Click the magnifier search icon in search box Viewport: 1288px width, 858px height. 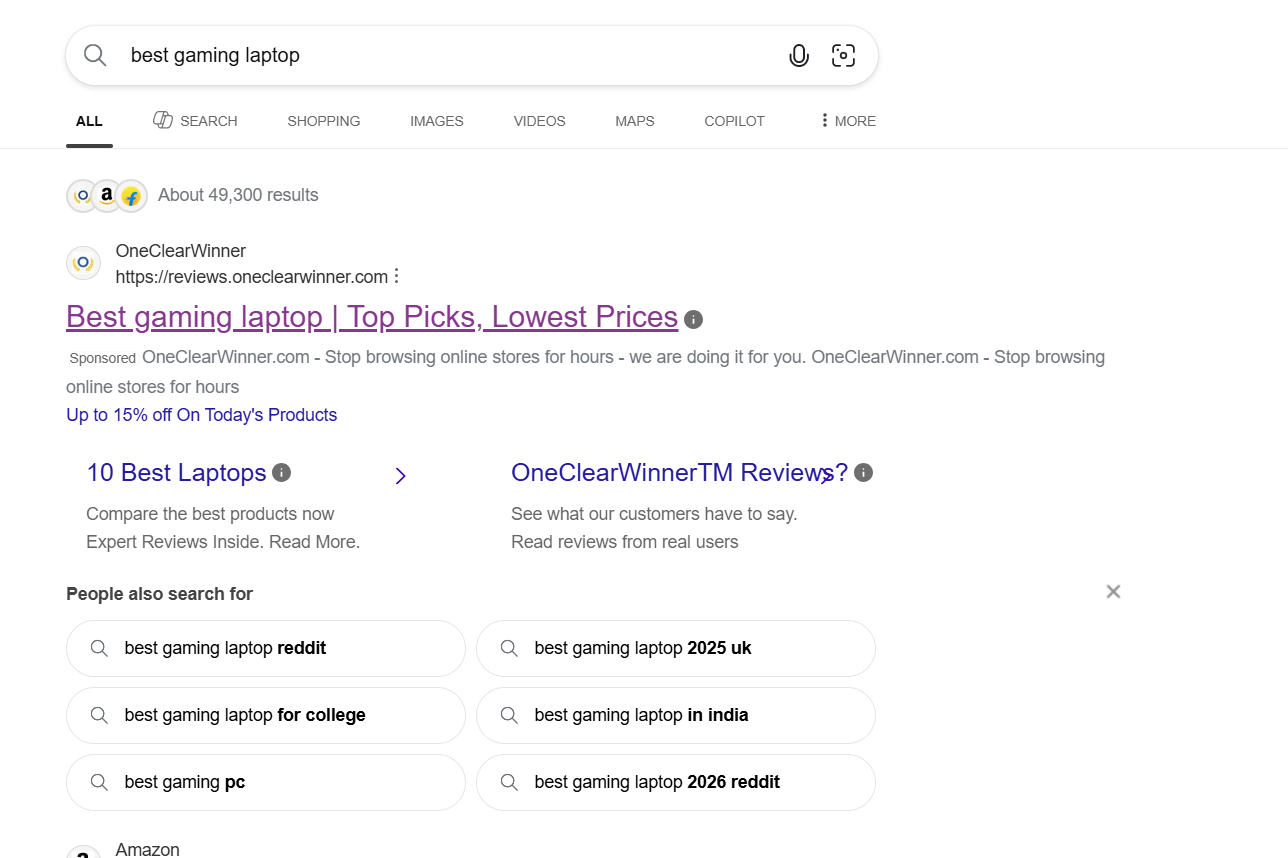point(95,55)
